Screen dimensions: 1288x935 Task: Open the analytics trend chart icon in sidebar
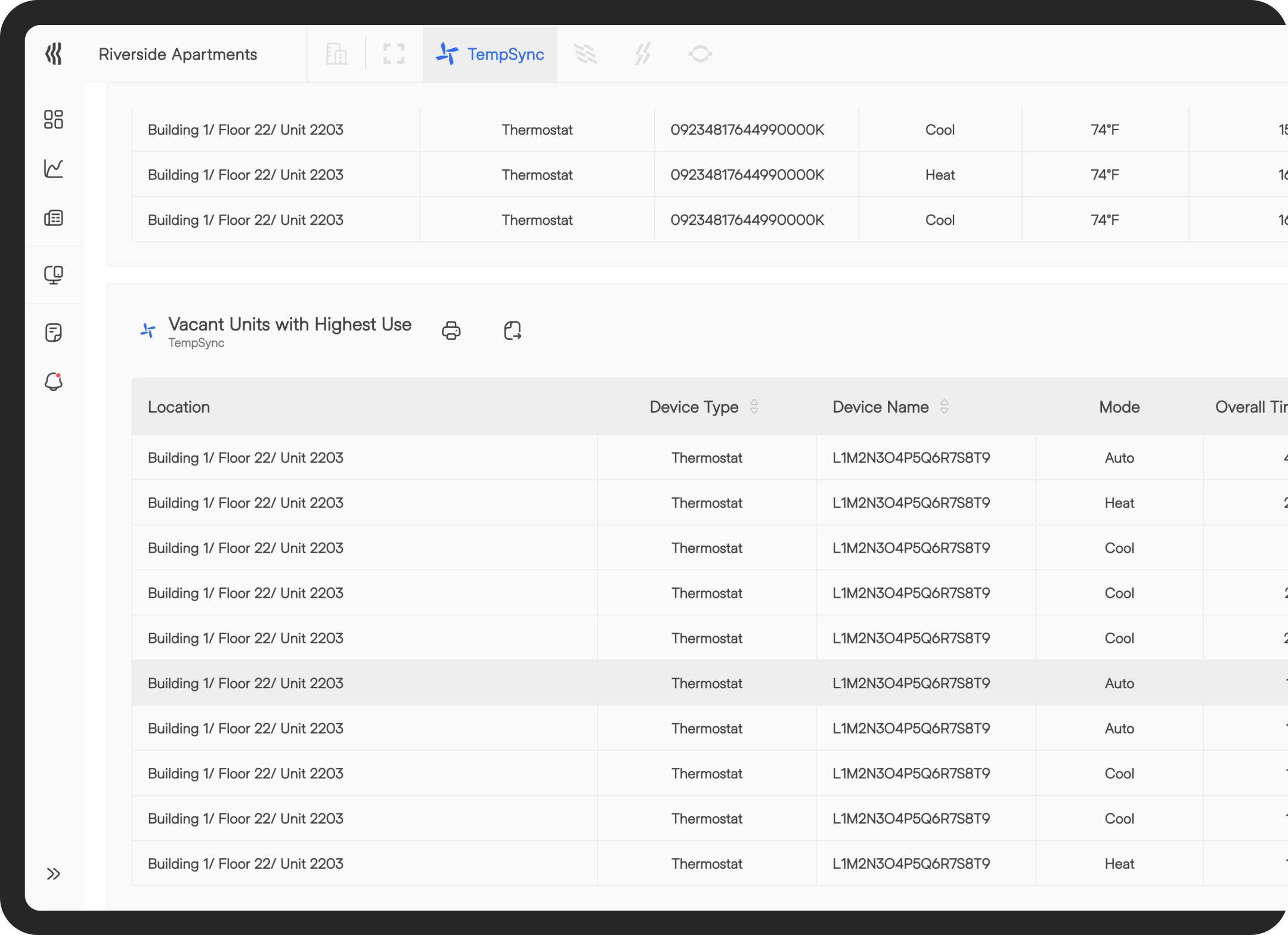(54, 169)
